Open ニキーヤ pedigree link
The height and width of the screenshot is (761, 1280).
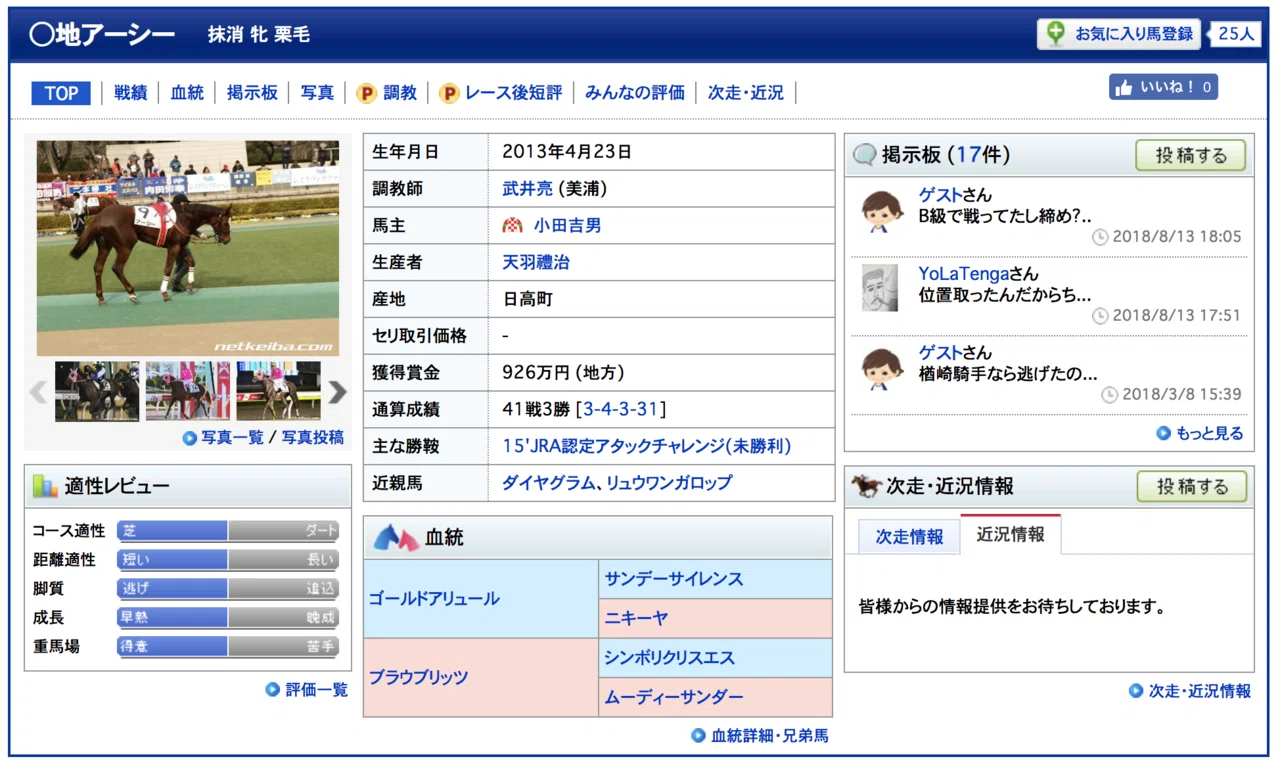click(636, 619)
